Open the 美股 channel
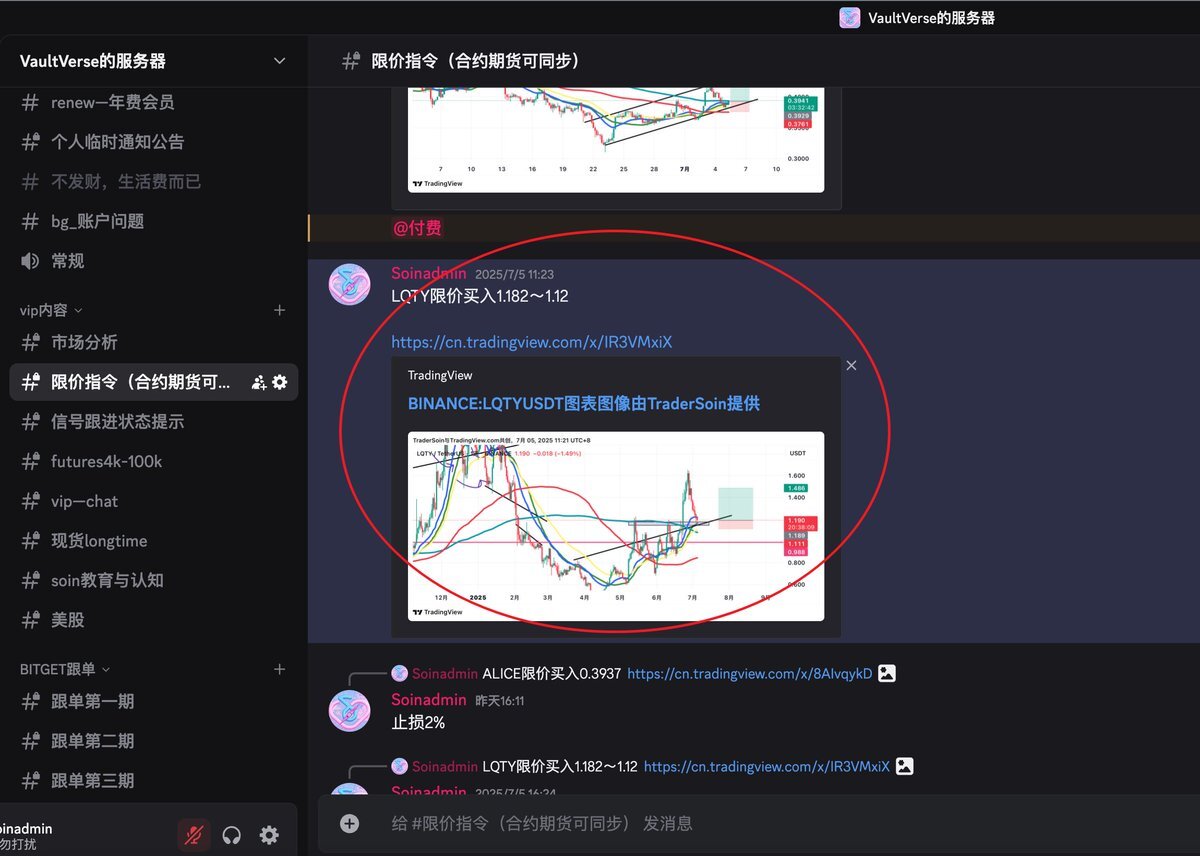The height and width of the screenshot is (856, 1200). coord(153,620)
